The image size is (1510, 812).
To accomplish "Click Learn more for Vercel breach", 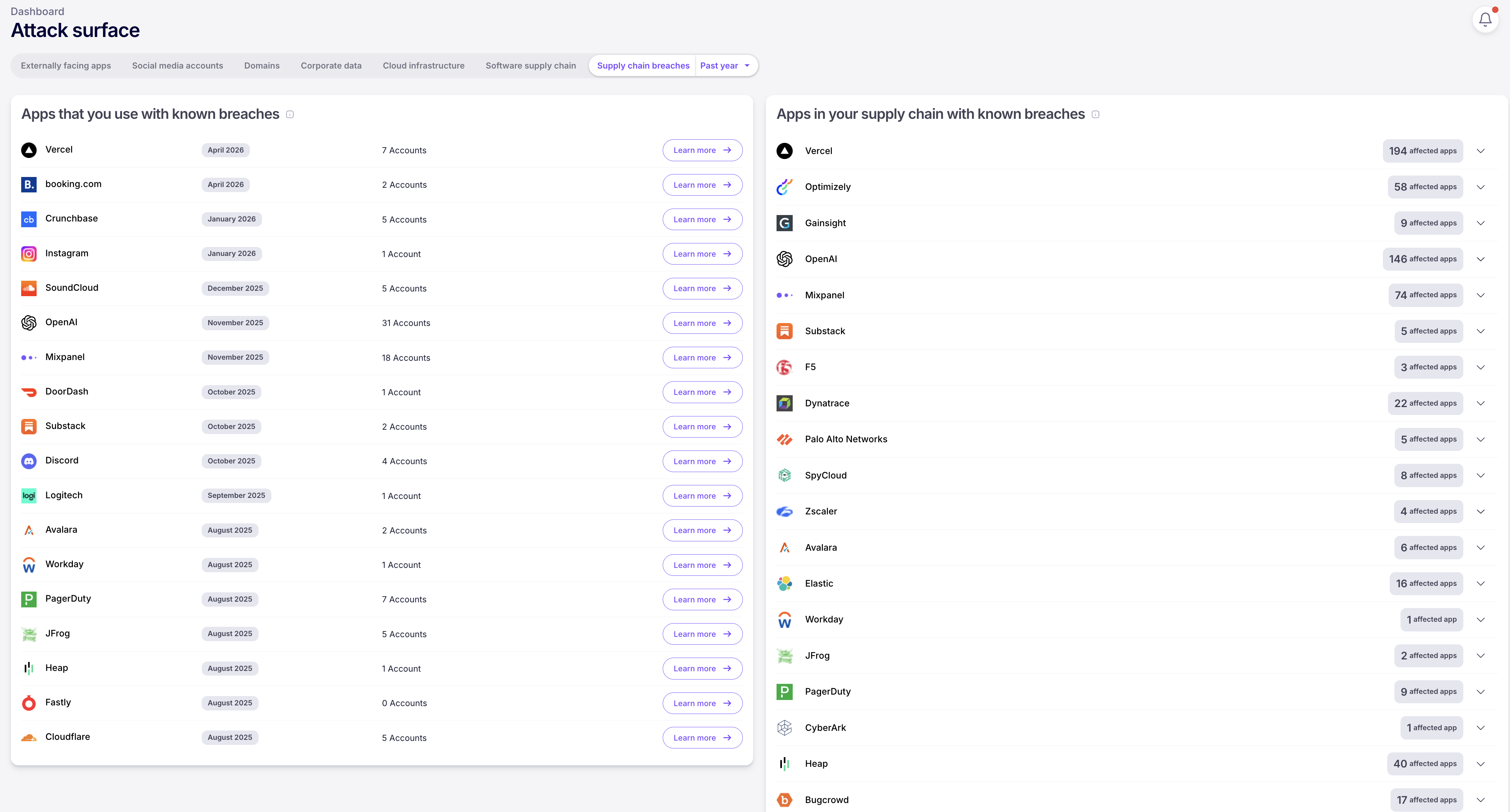I will [702, 150].
